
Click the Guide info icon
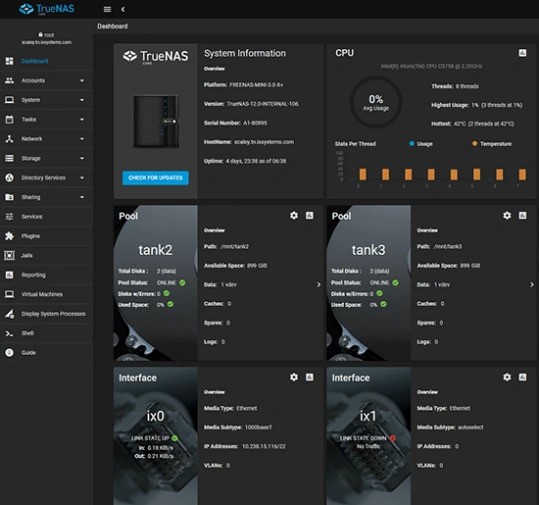click(9, 353)
